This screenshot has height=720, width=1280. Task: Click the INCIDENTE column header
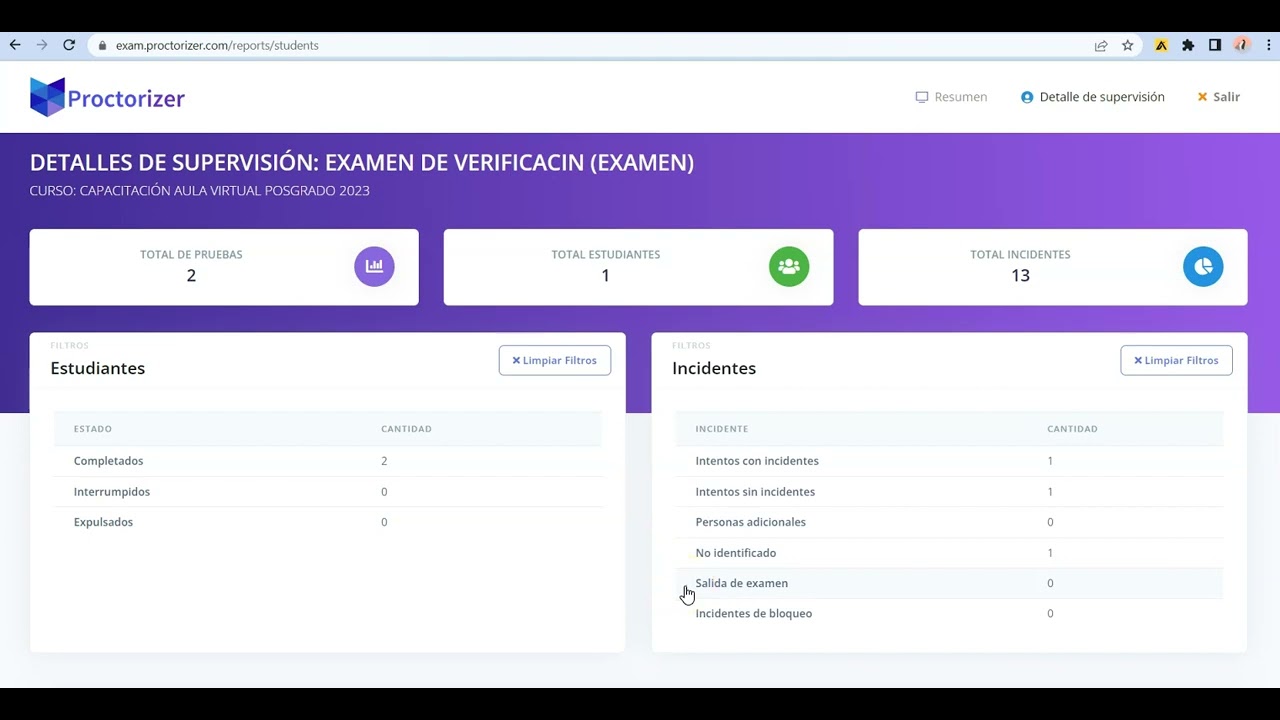(722, 429)
